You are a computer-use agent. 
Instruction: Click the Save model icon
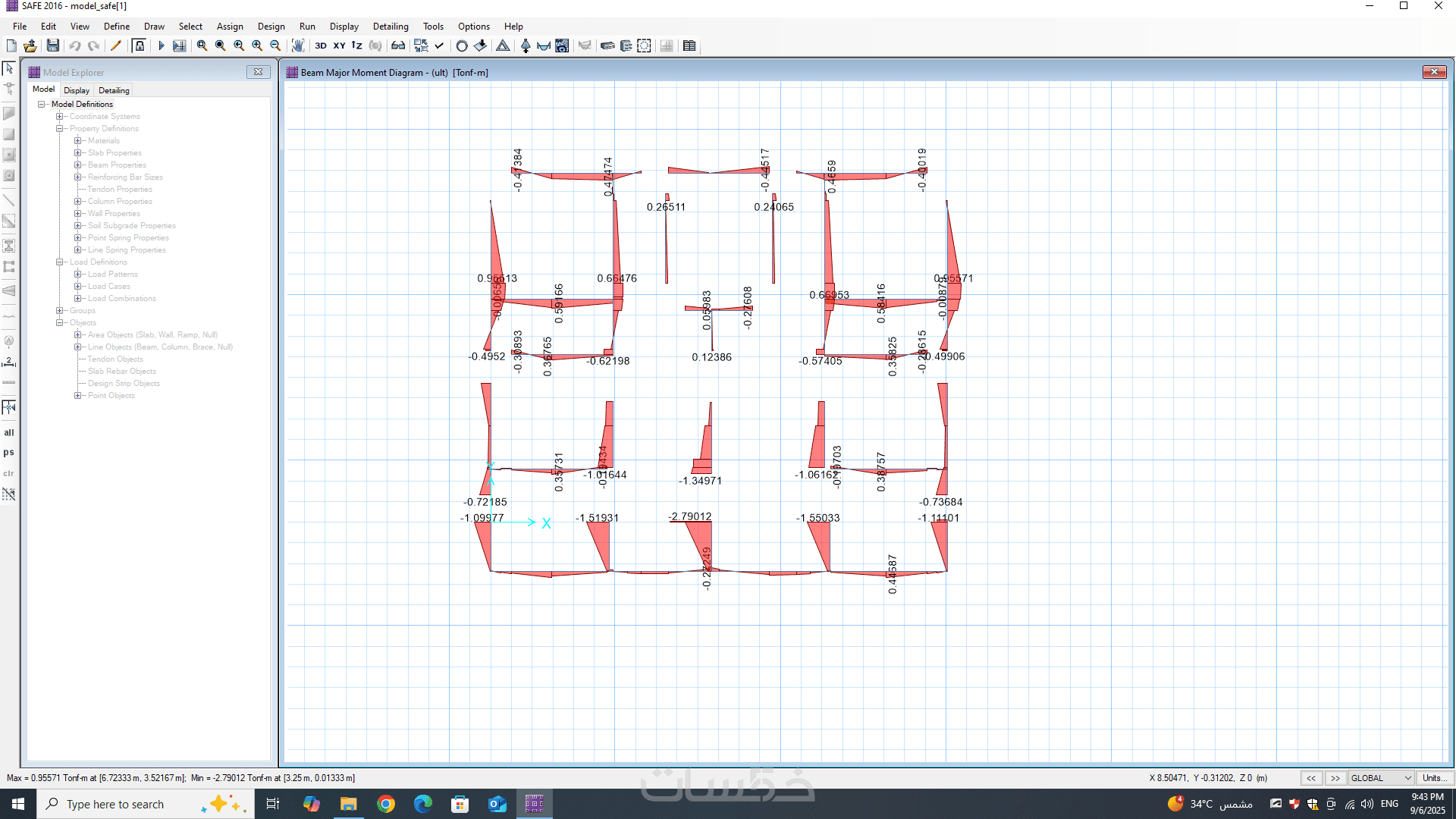click(52, 45)
